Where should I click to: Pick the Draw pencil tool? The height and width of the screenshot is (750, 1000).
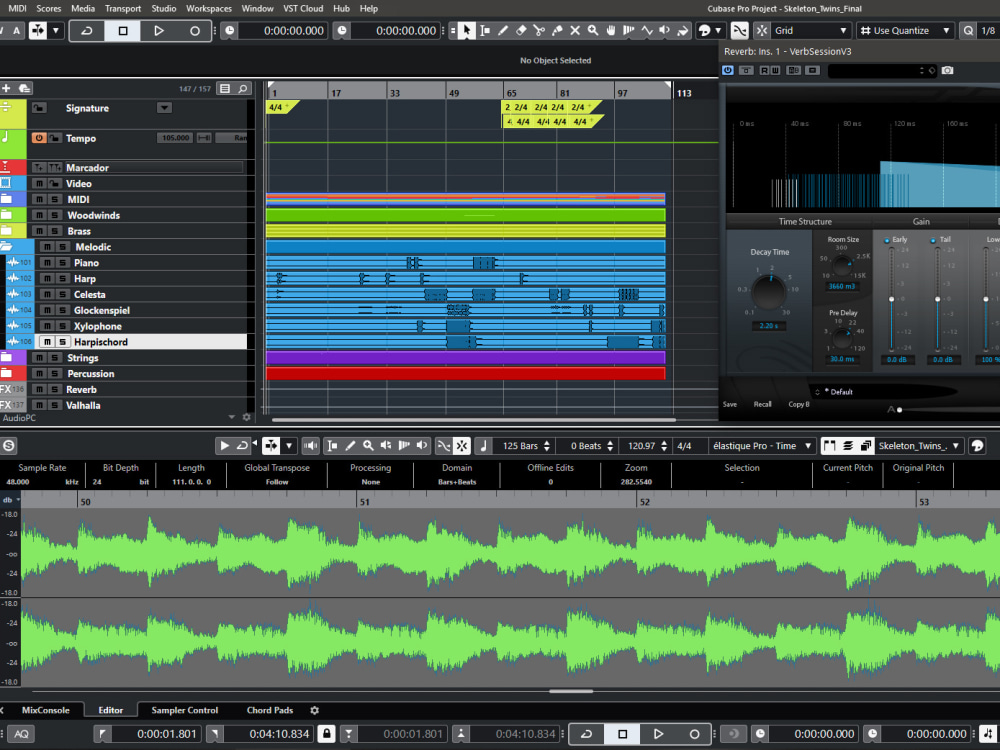click(503, 31)
